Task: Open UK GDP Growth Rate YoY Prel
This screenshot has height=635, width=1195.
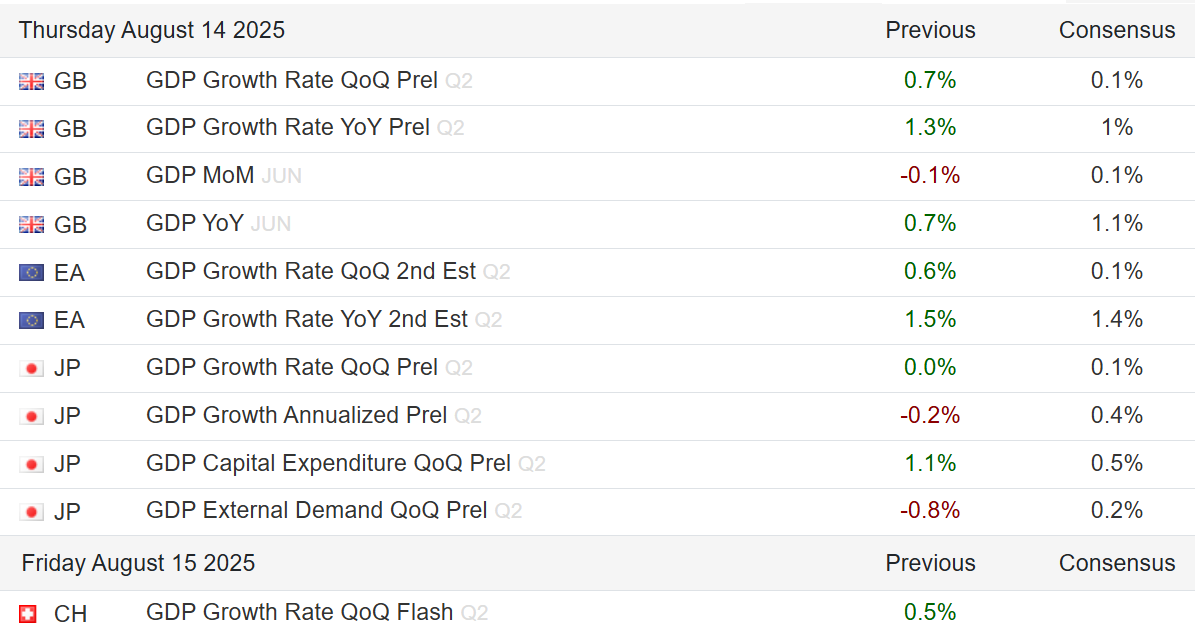Action: coord(287,128)
